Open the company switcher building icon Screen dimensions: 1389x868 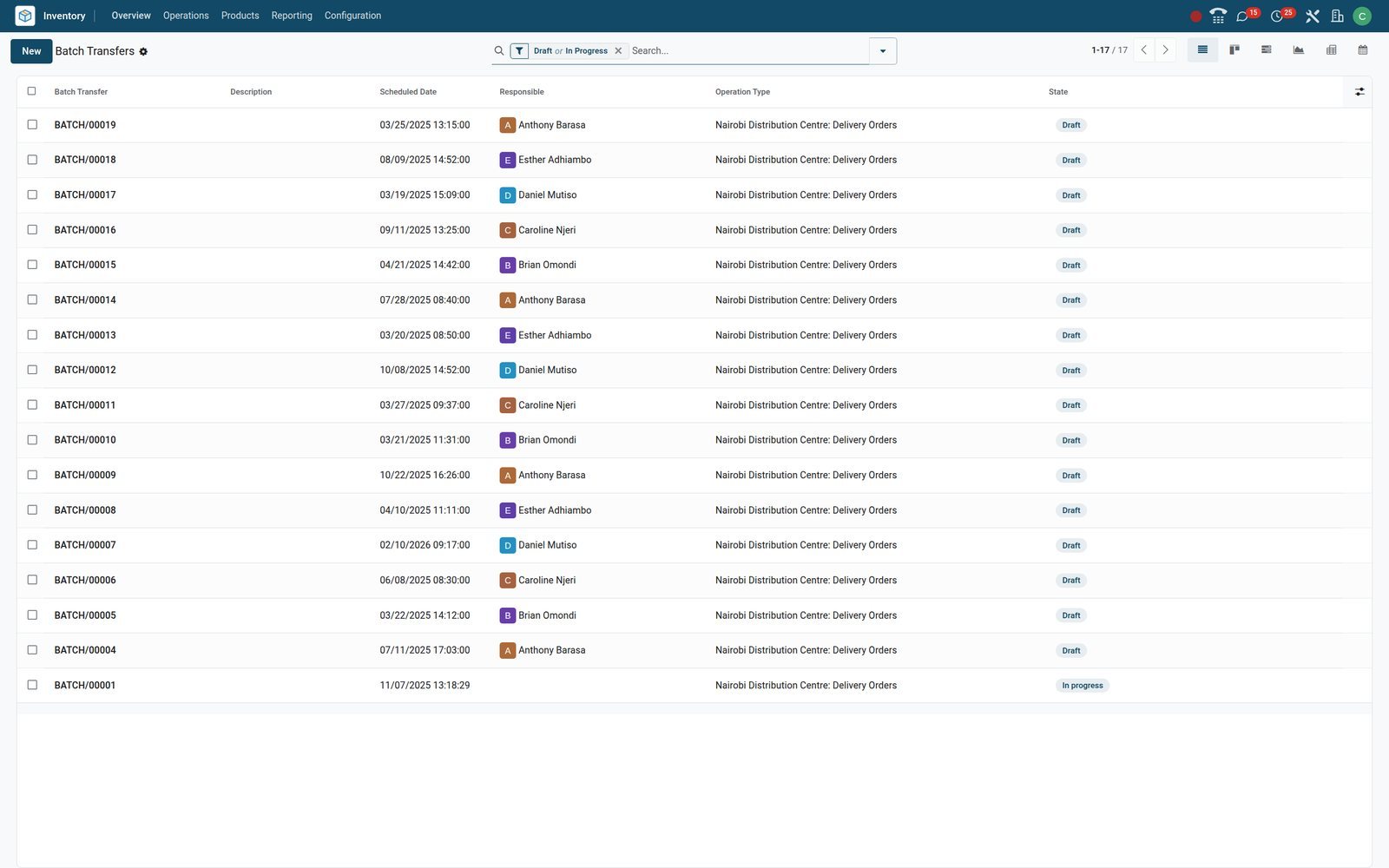point(1337,16)
